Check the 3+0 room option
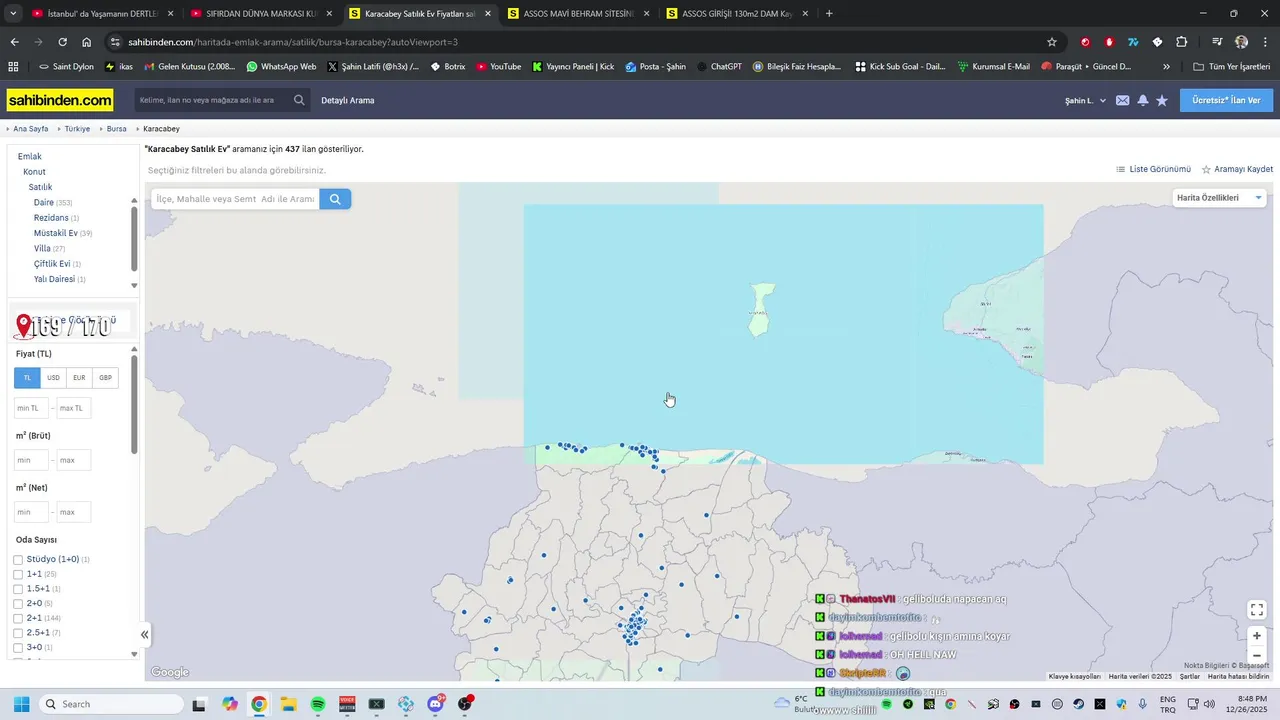The height and width of the screenshot is (720, 1280). [18, 648]
